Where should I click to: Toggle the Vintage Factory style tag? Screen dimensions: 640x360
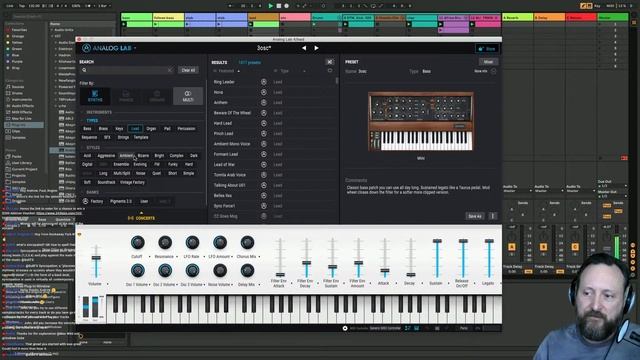[x=132, y=182]
